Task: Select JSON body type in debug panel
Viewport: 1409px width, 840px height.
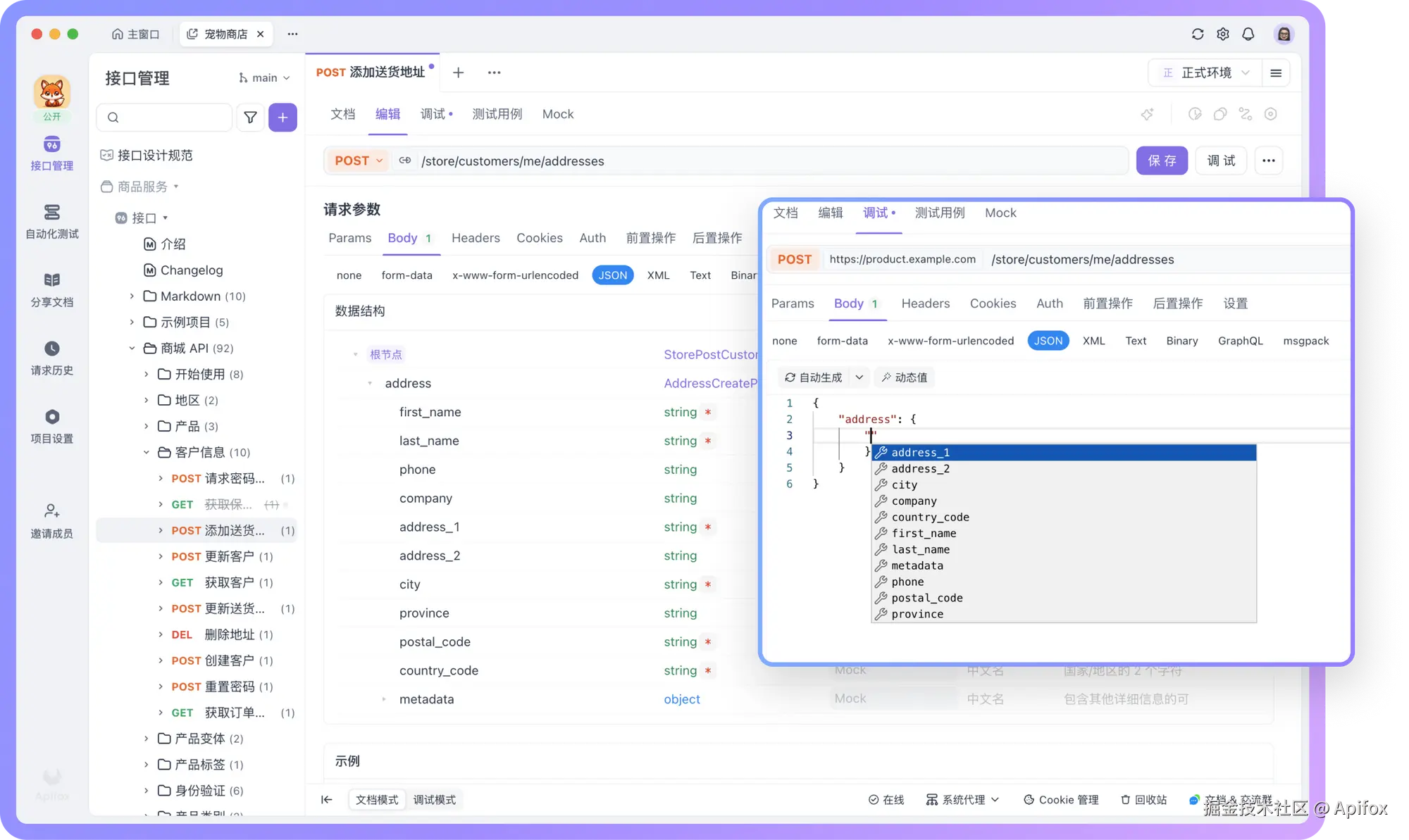Action: pyautogui.click(x=1048, y=341)
